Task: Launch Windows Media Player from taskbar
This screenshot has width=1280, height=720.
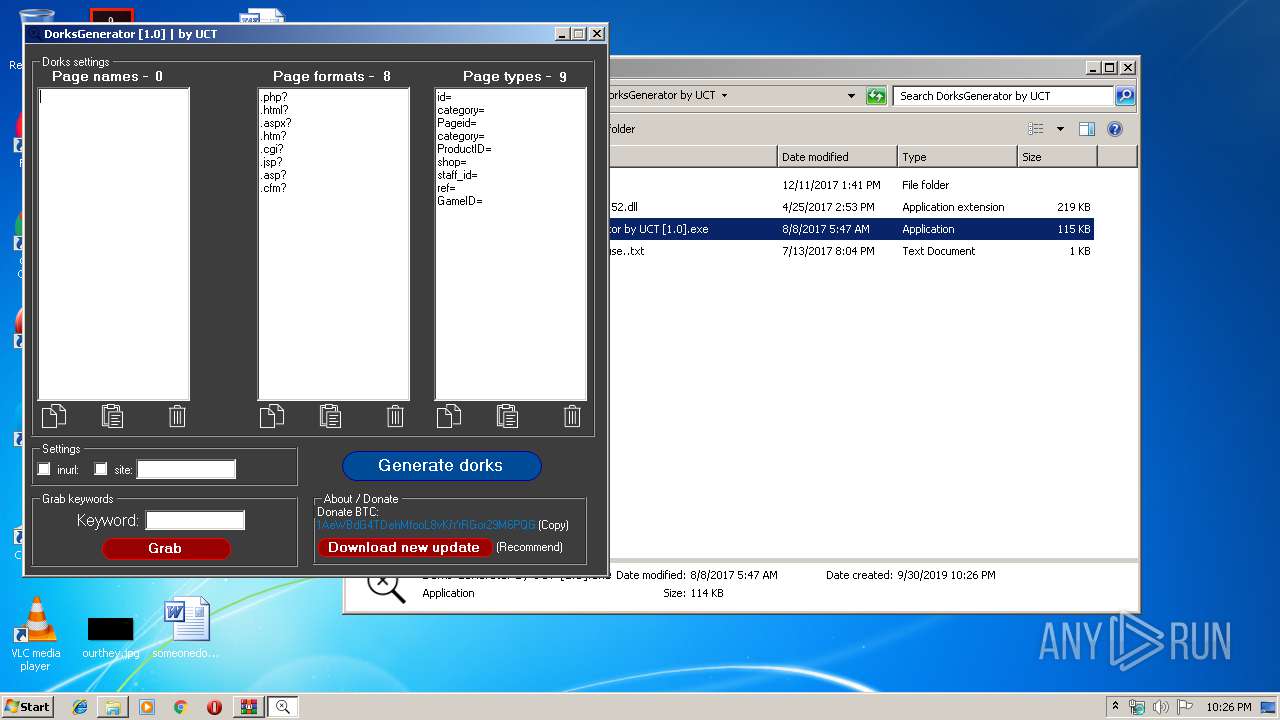Action: point(147,707)
